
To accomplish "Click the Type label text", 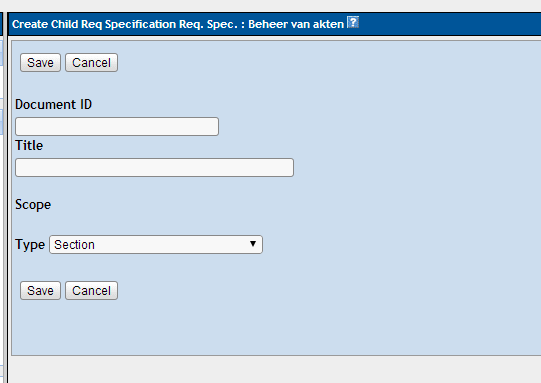I will tap(30, 245).
